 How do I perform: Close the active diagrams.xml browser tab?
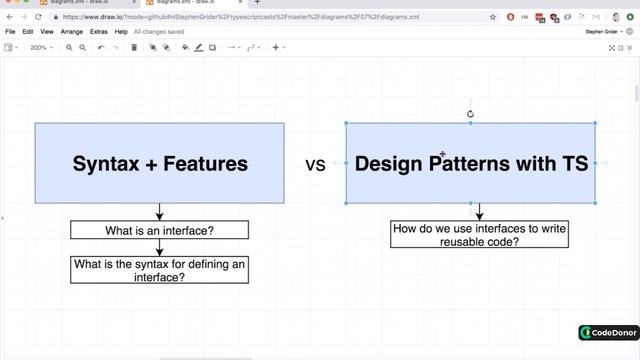[x=240, y=2]
